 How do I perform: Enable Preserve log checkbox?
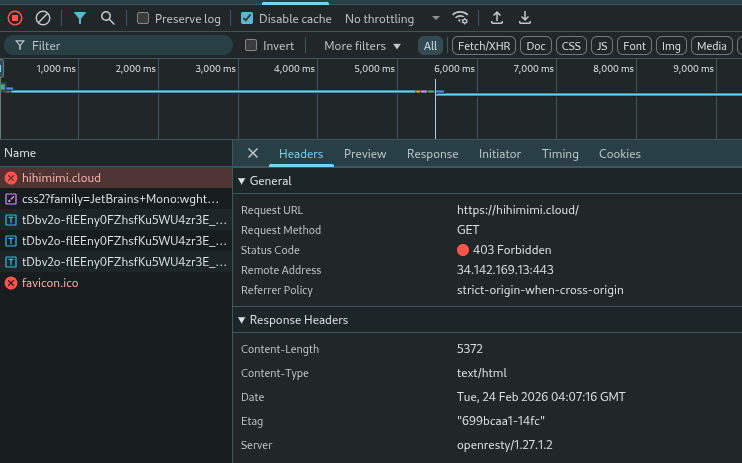coord(144,18)
